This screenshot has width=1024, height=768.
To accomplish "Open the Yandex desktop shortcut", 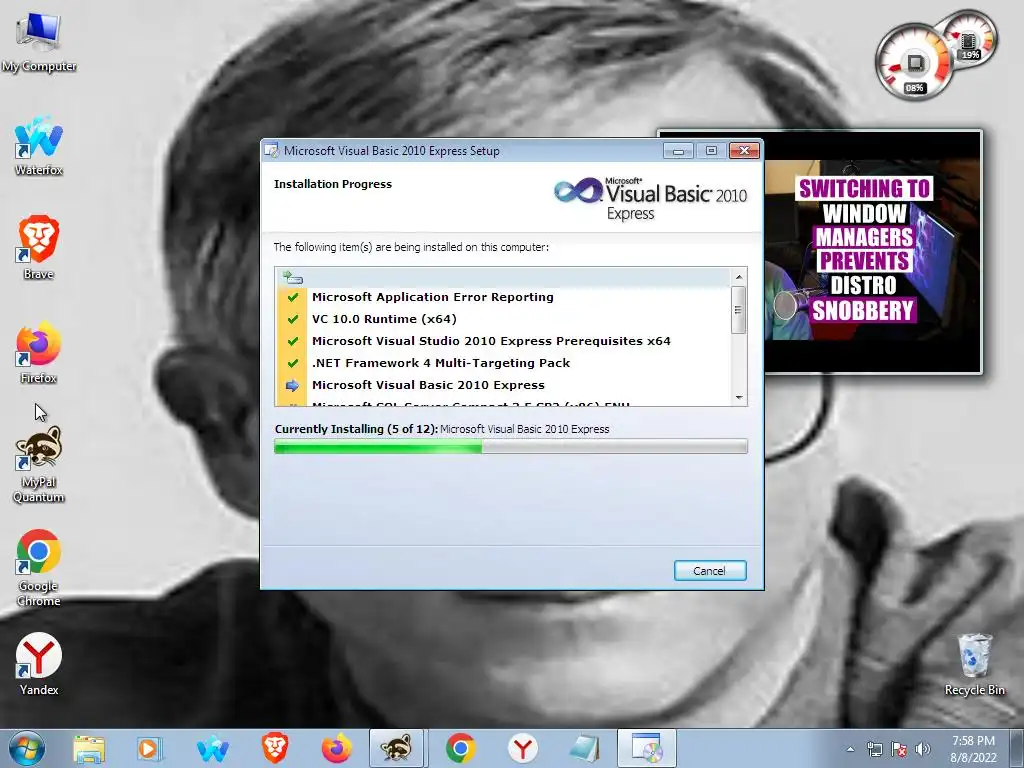I will 39,664.
